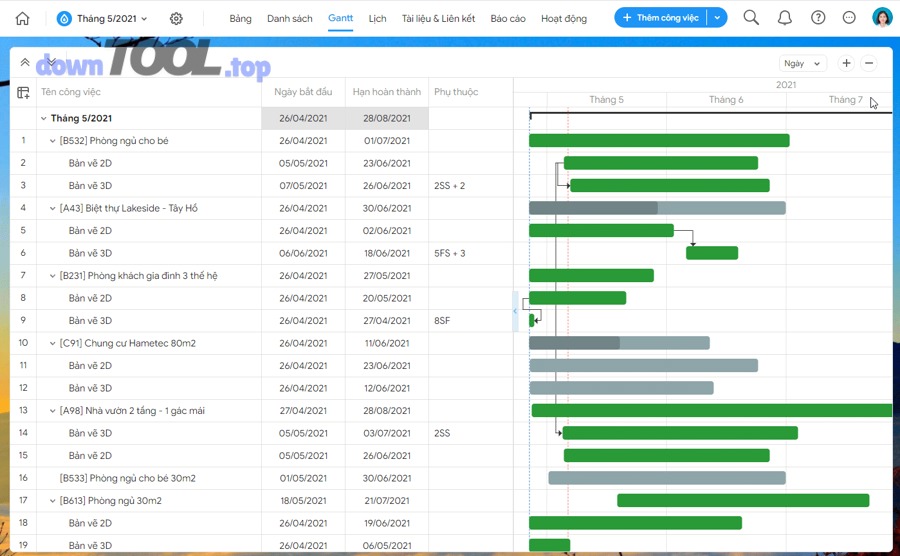Image resolution: width=900 pixels, height=556 pixels.
Task: Zoom in Gantt with plus button
Action: coord(846,63)
